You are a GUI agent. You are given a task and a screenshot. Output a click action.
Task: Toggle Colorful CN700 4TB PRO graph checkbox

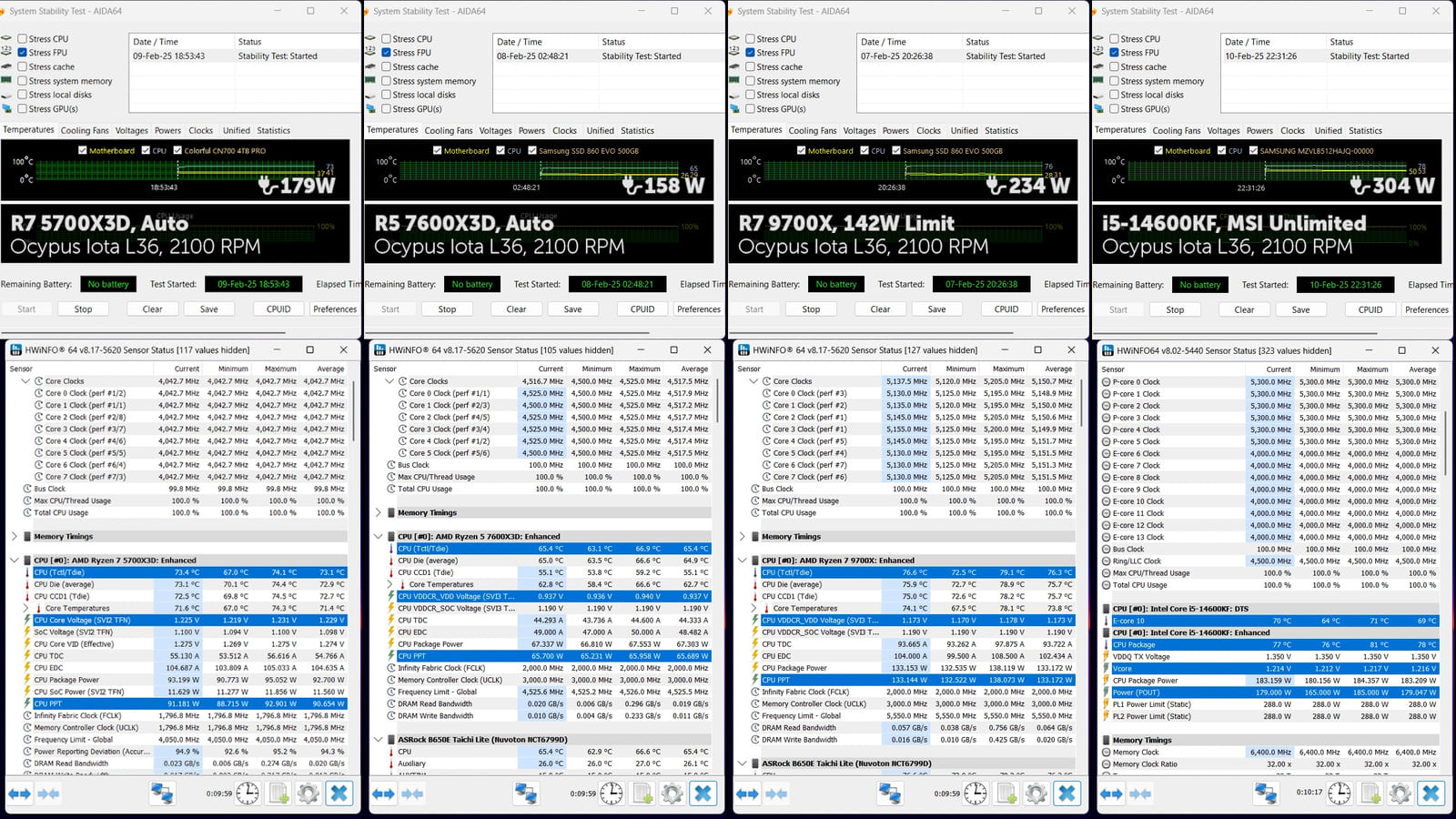tap(177, 151)
